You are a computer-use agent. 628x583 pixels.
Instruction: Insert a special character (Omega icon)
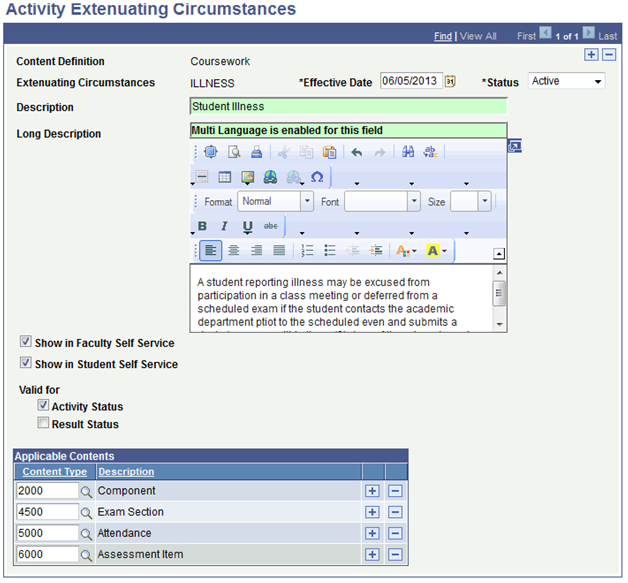point(317,177)
